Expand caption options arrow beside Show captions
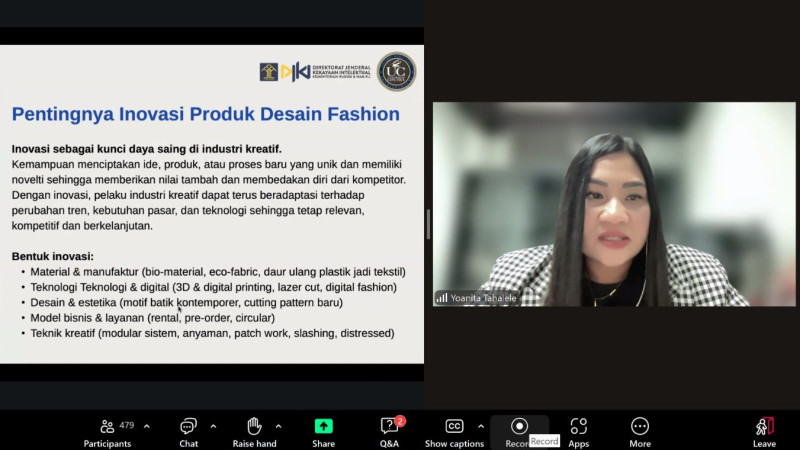 coord(481,425)
